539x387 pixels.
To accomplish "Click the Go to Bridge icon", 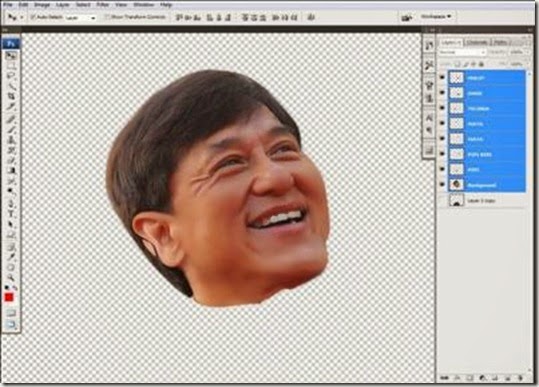I will coord(407,17).
